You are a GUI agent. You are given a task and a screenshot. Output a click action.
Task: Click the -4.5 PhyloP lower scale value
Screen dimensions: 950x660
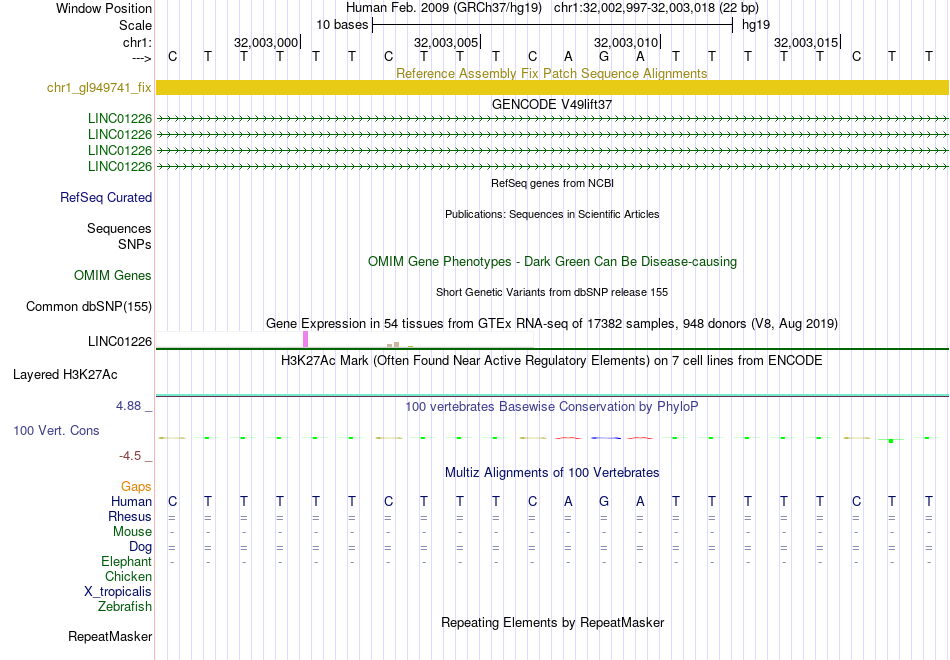click(x=130, y=456)
